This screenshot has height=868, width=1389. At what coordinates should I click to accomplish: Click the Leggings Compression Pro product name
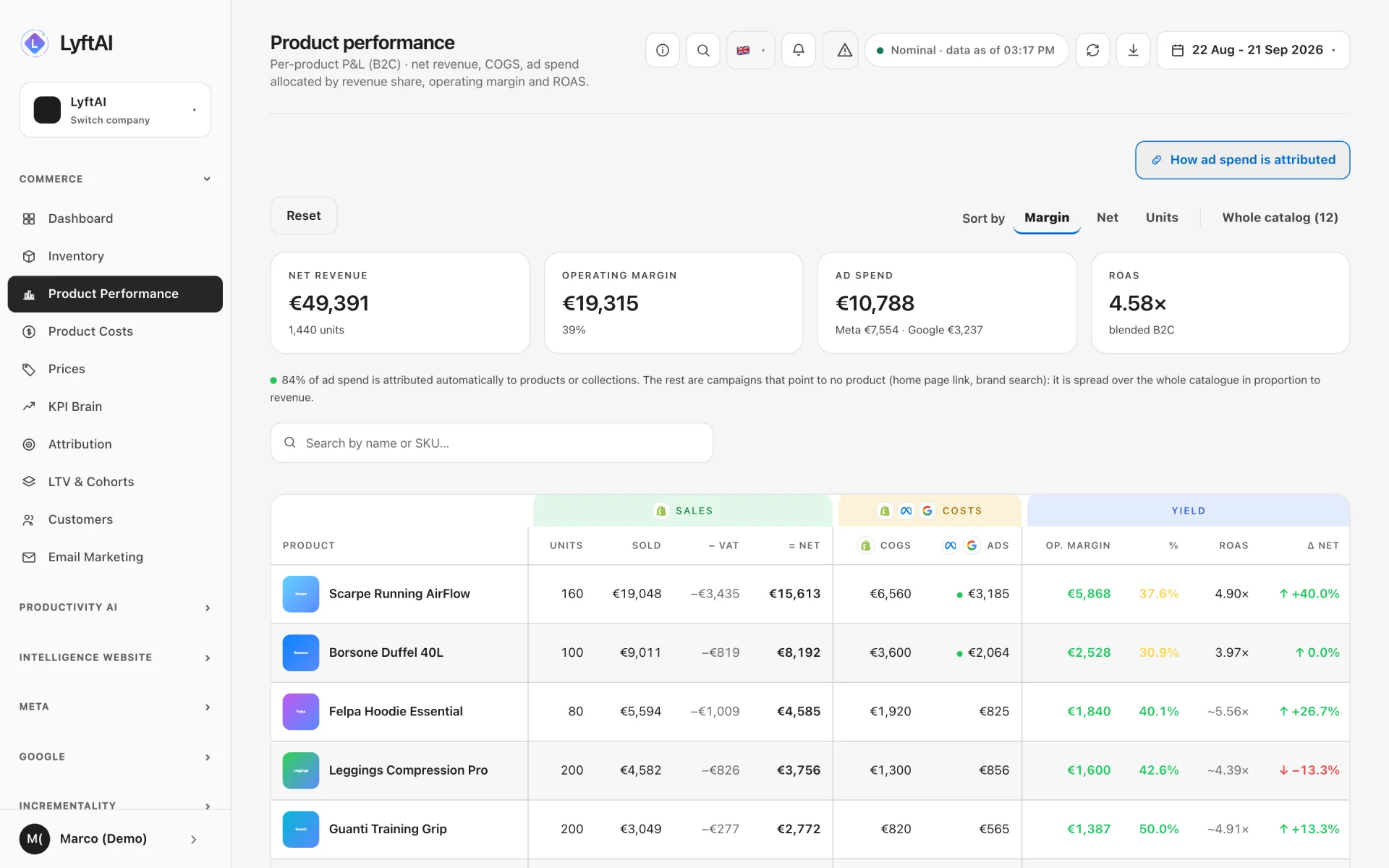click(408, 770)
